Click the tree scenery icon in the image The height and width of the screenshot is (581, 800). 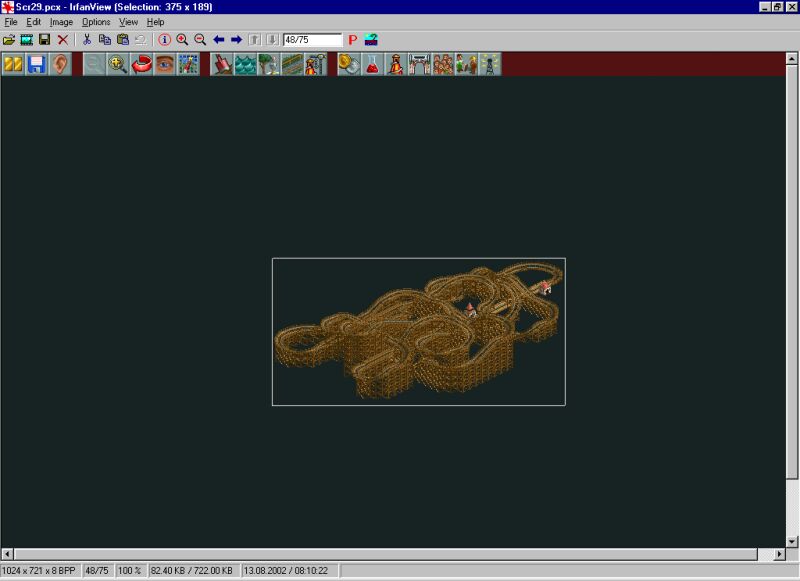point(269,64)
